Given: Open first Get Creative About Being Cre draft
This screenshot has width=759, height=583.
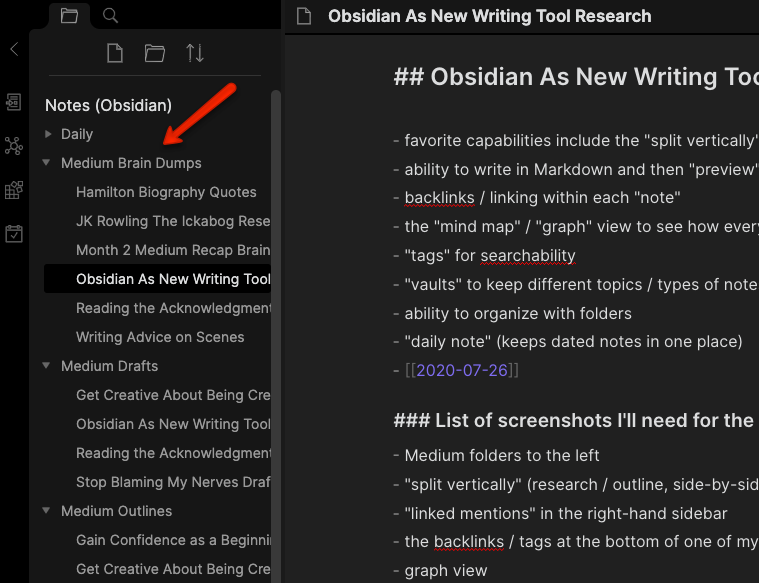Looking at the screenshot, I should (173, 395).
